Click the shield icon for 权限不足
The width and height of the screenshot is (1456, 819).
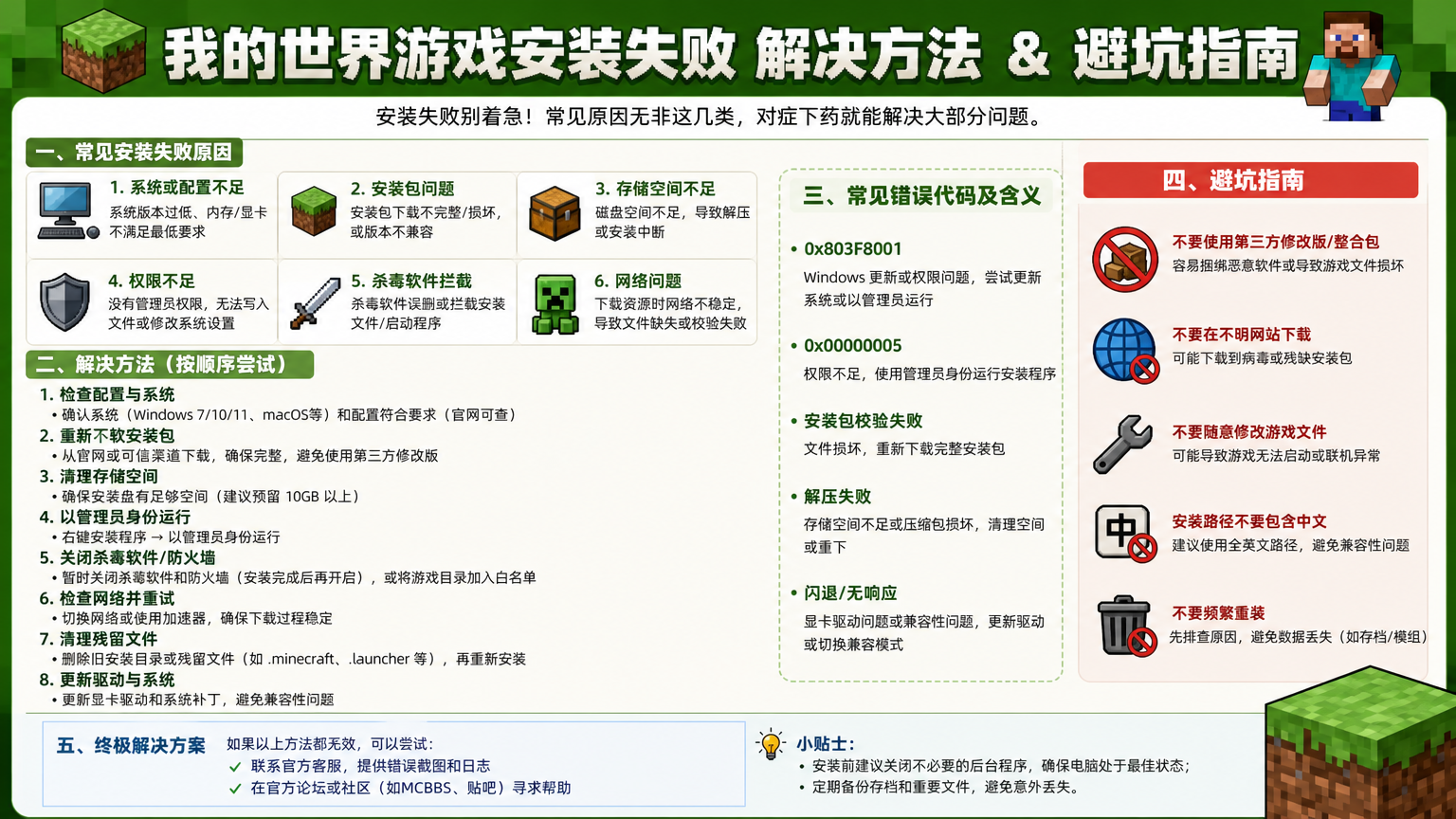click(64, 302)
